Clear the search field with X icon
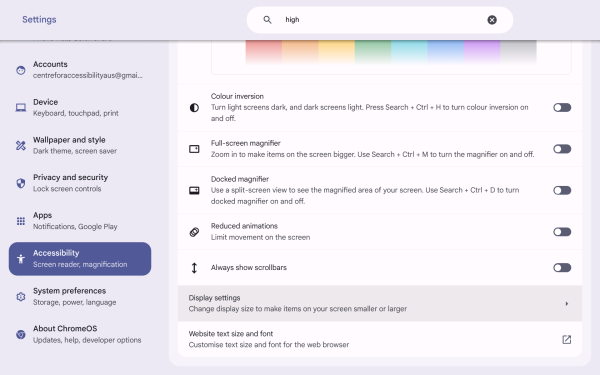Screen dimensions: 600x375 (x=492, y=20)
